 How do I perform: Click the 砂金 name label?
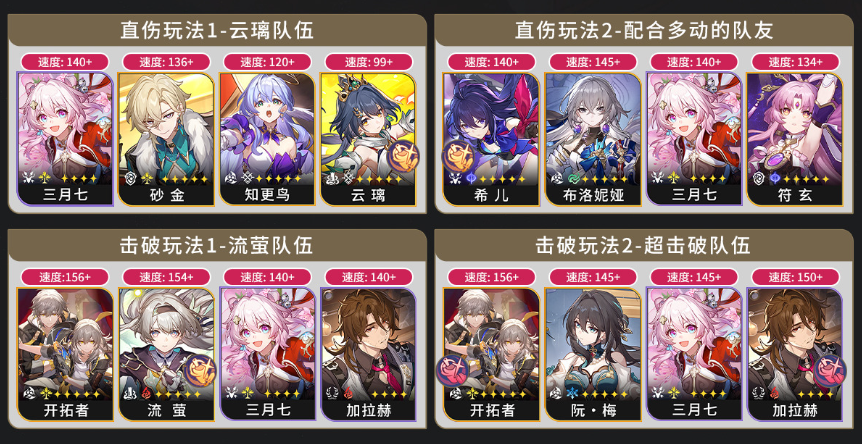pyautogui.click(x=166, y=196)
